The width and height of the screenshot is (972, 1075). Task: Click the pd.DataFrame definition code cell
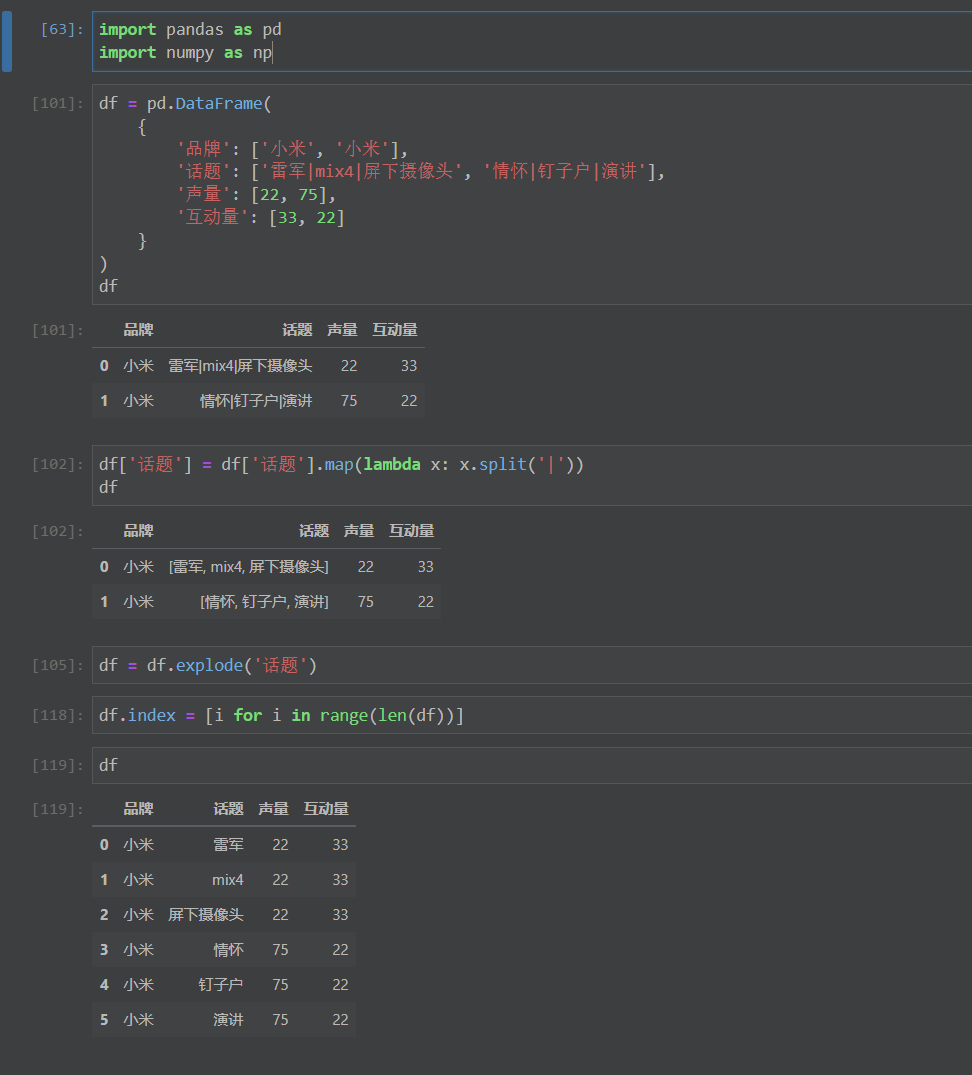[x=532, y=194]
